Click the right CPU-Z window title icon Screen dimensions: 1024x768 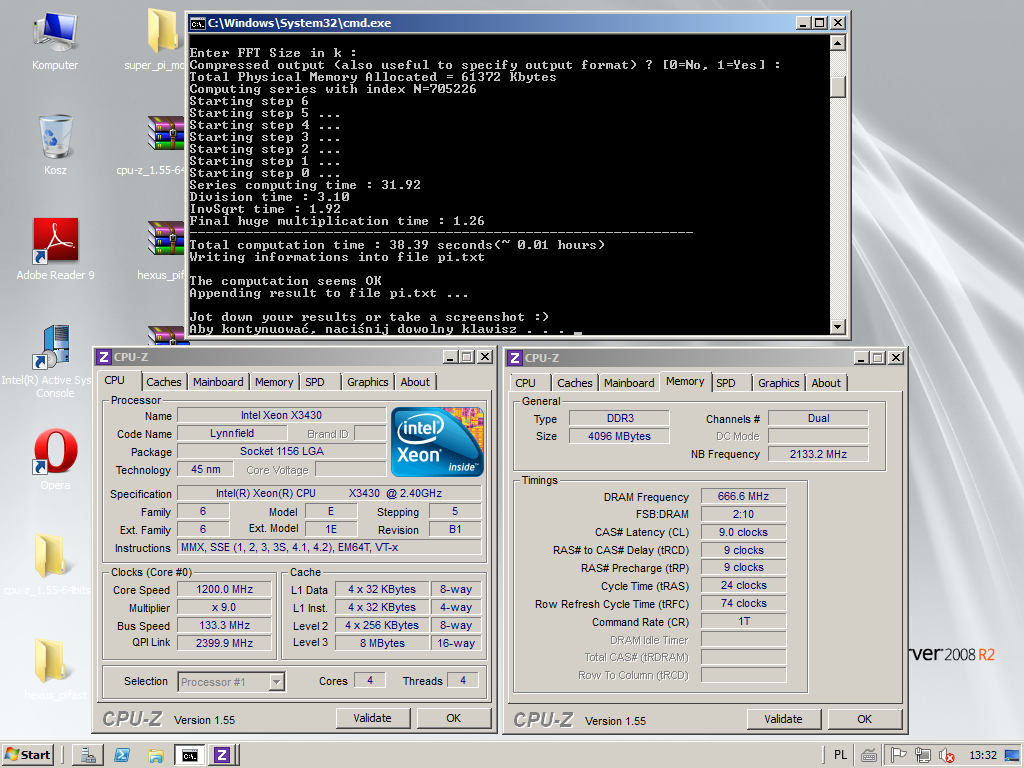515,358
